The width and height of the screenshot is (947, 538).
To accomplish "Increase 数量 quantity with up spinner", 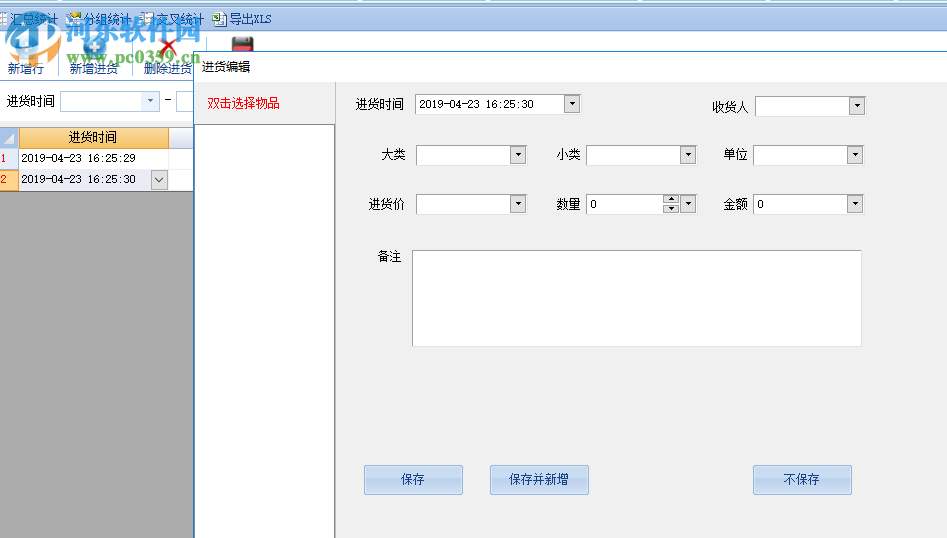I will pos(671,199).
